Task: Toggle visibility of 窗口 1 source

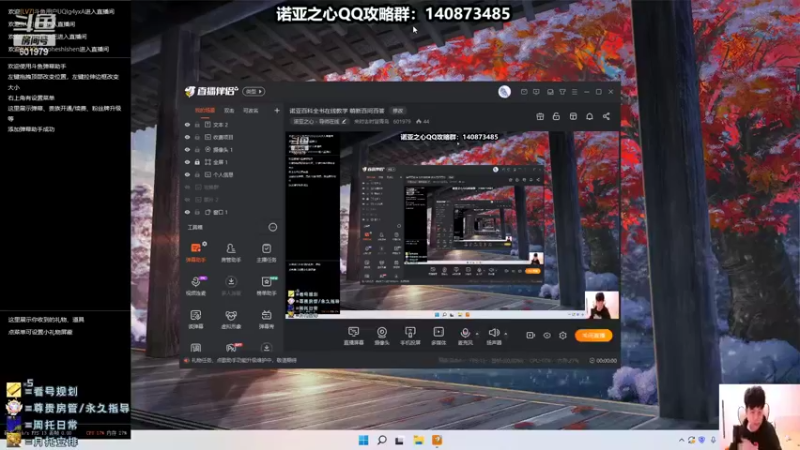Action: coord(187,212)
